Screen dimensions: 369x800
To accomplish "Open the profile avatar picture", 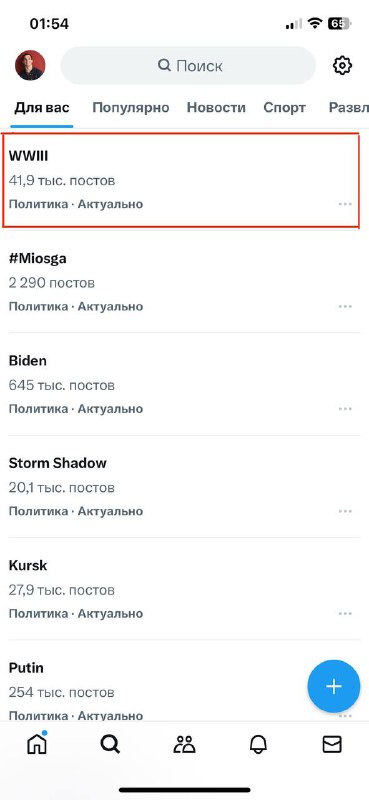I will click(x=30, y=65).
